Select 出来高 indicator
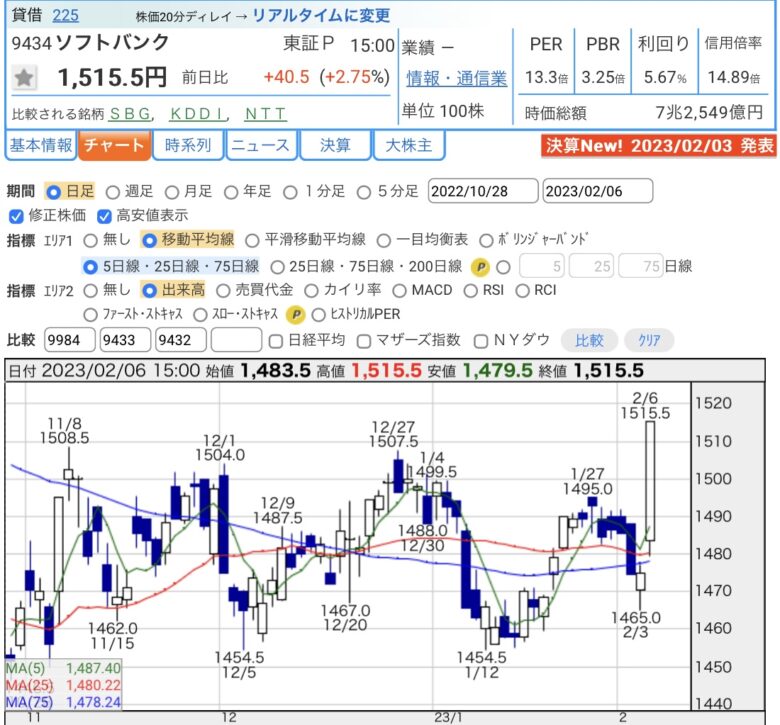Screen dimensions: 780x725 (x=149, y=291)
